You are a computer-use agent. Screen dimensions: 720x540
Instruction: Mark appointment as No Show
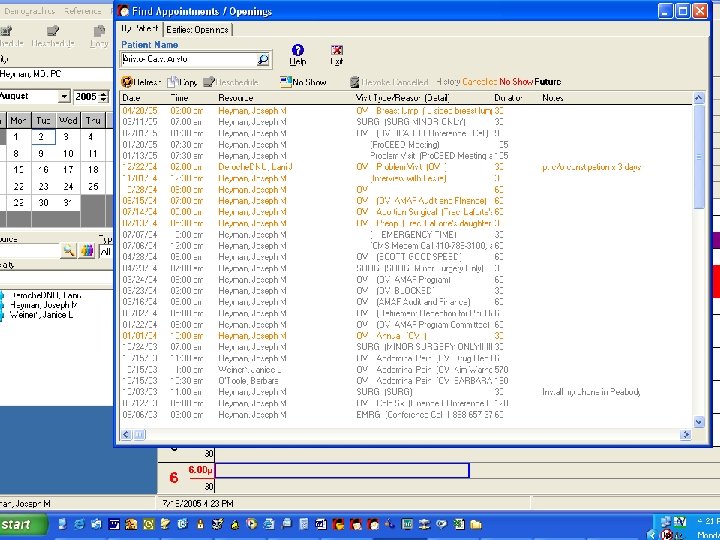(304, 82)
